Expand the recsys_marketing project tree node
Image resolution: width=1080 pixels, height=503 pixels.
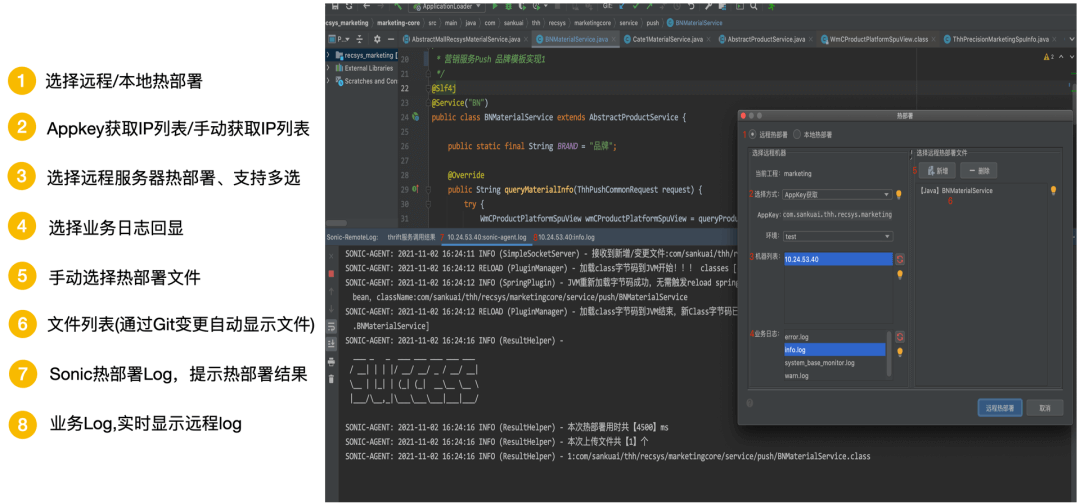pyautogui.click(x=327, y=55)
